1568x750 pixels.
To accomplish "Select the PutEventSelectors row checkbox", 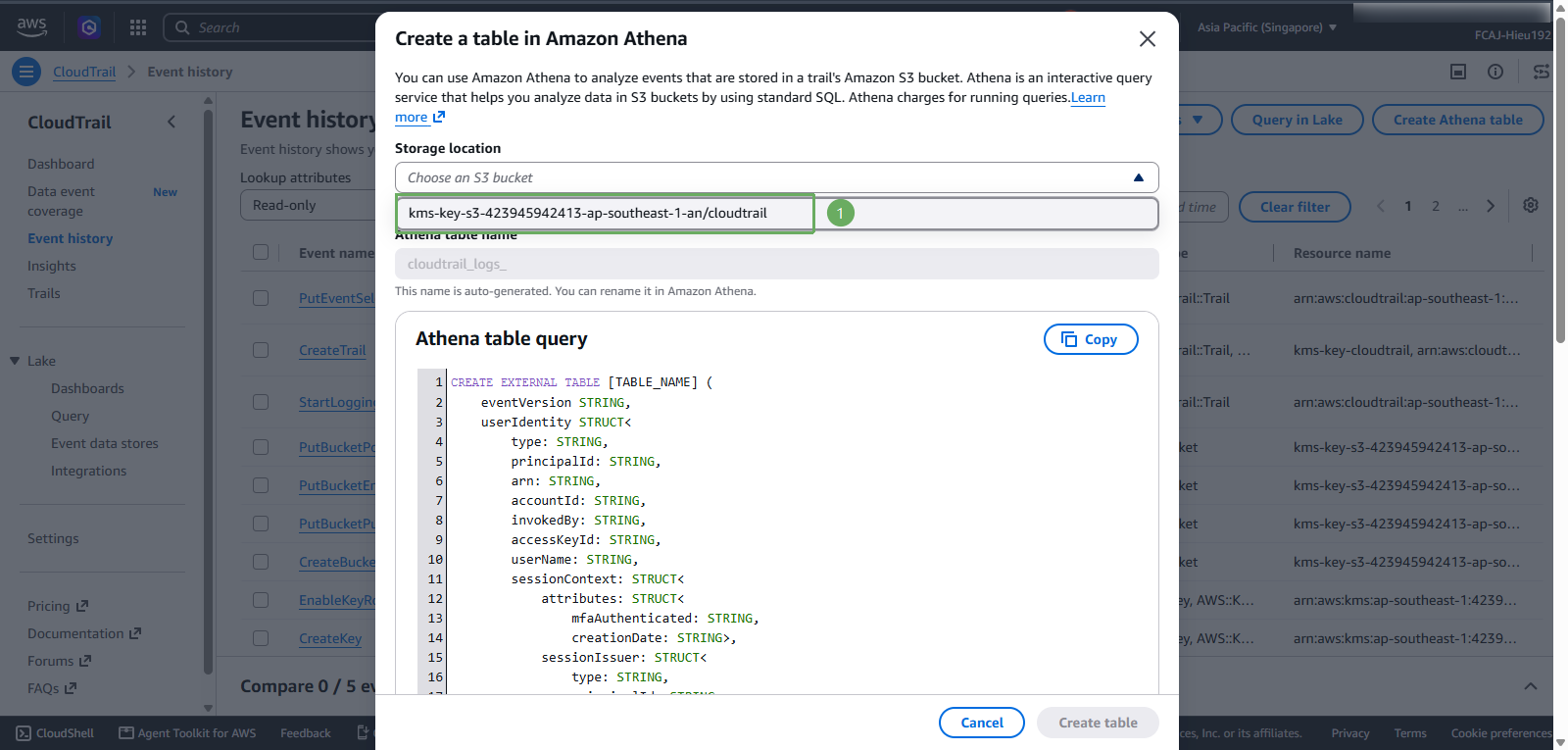I will [x=261, y=298].
